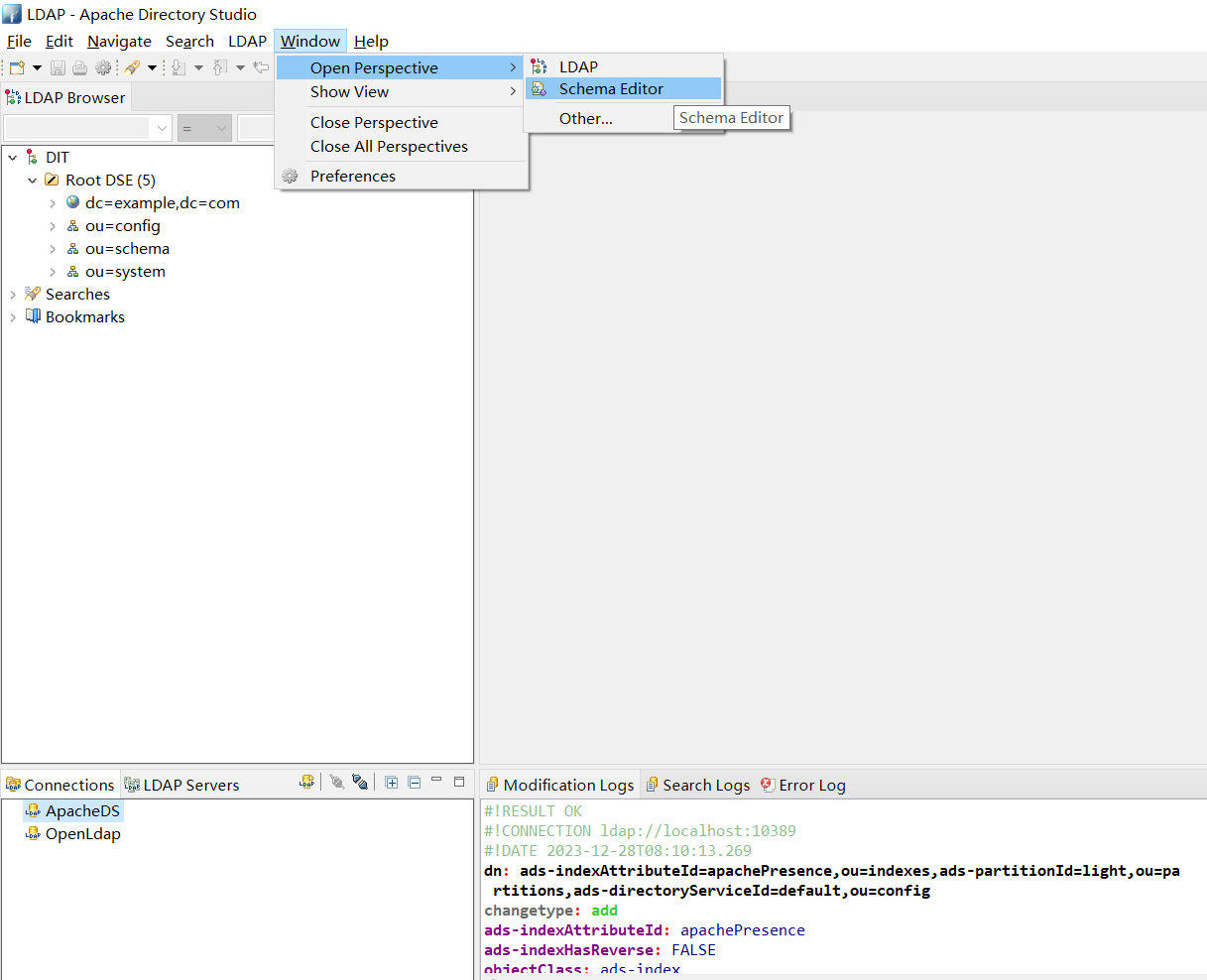Click the New wizard toolbar icon
1207x980 pixels.
coord(17,67)
